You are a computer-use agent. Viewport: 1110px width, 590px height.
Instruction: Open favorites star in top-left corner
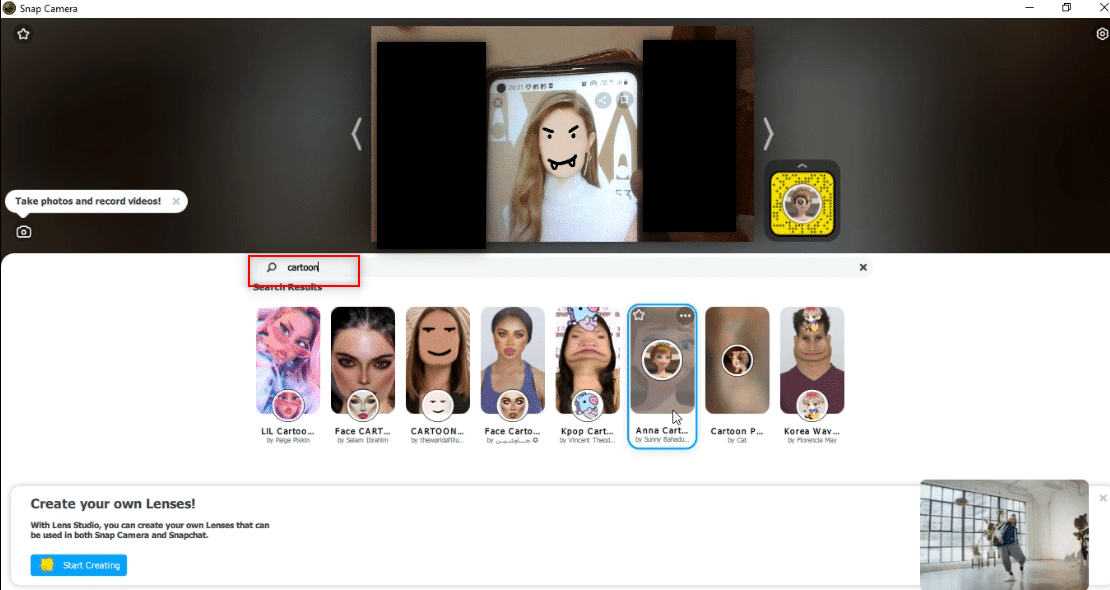point(23,34)
